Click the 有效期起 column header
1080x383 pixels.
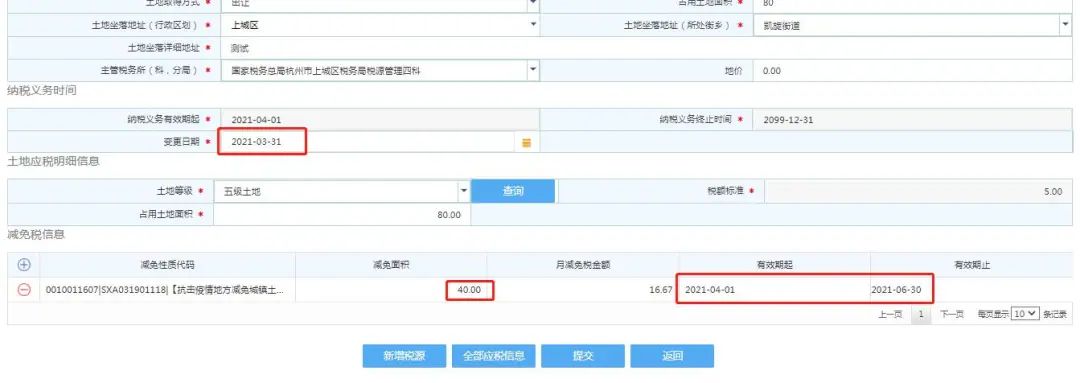[x=775, y=265]
